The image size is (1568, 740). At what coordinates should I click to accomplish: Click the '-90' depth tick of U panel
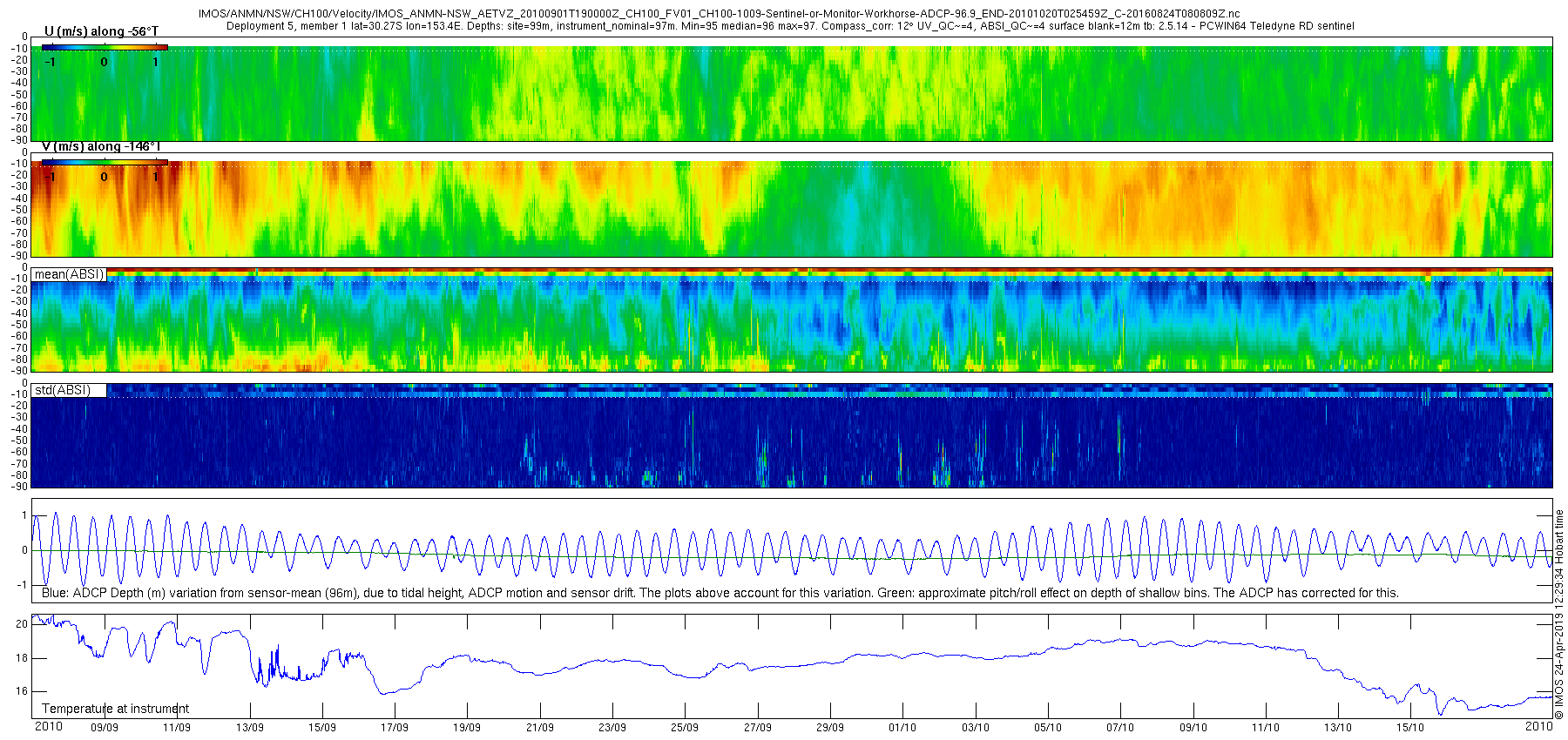[19, 140]
